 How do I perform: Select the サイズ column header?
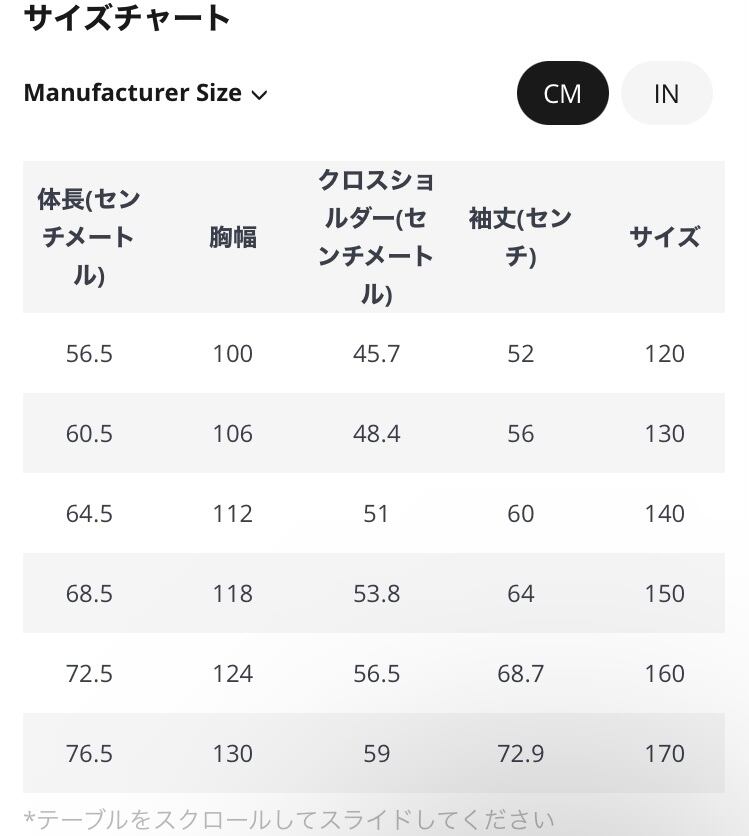(x=664, y=237)
